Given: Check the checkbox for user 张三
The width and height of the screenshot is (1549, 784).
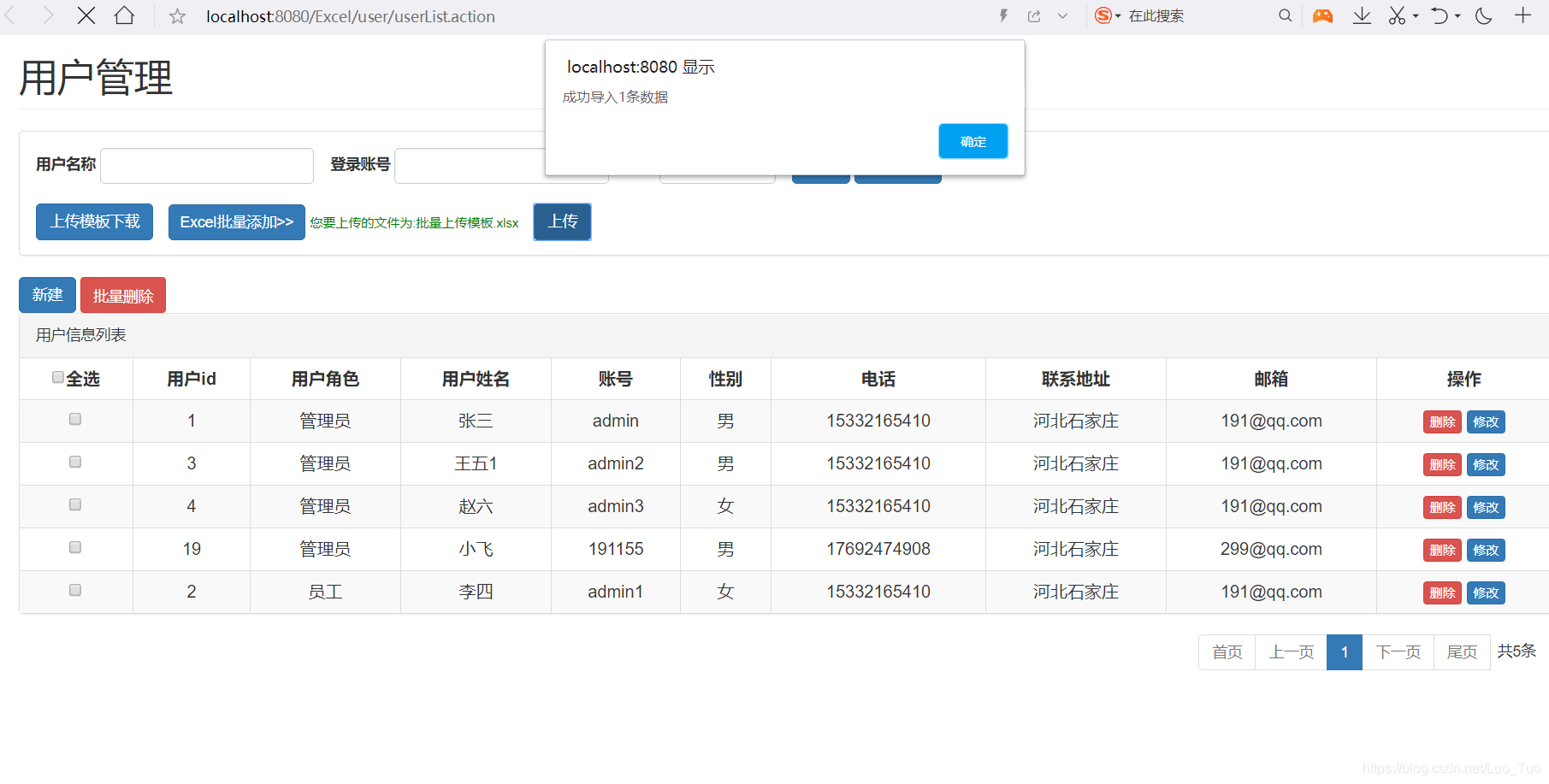Looking at the screenshot, I should (75, 419).
